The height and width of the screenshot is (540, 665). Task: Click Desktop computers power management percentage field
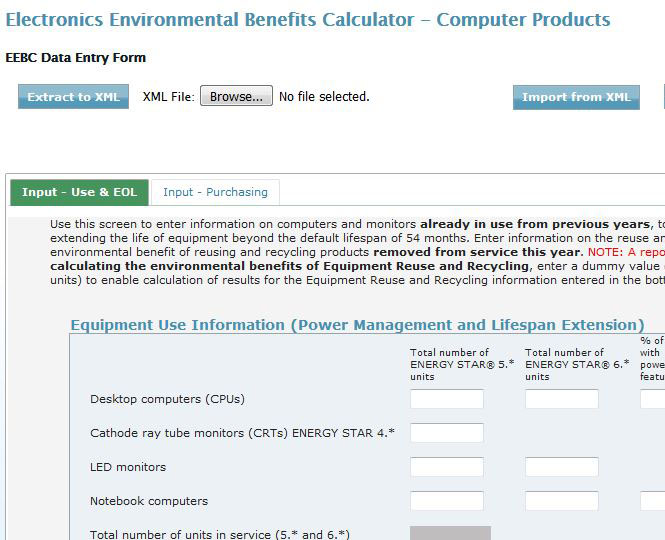coord(653,399)
